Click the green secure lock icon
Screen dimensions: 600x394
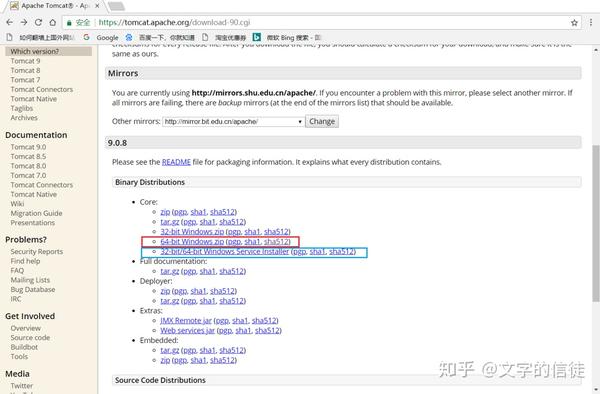point(69,23)
